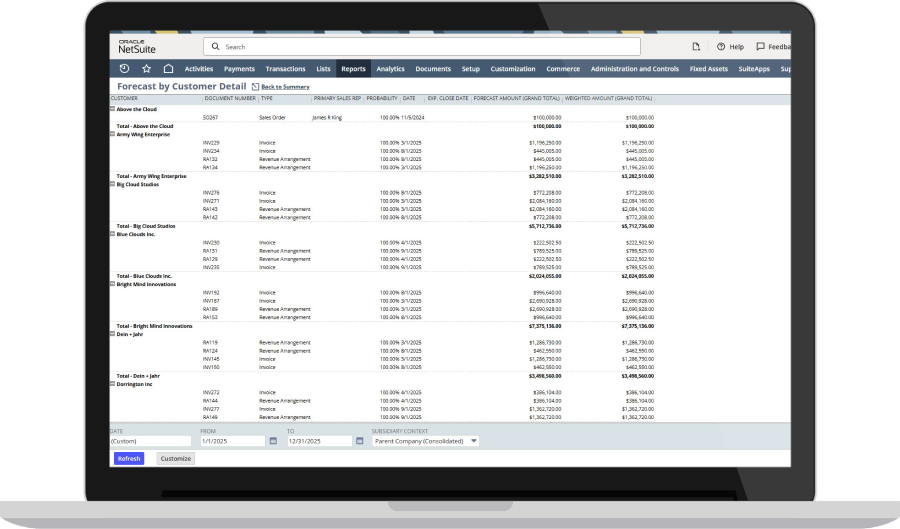Open the Date range (Custom) dropdown
The image size is (900, 529).
click(x=150, y=441)
